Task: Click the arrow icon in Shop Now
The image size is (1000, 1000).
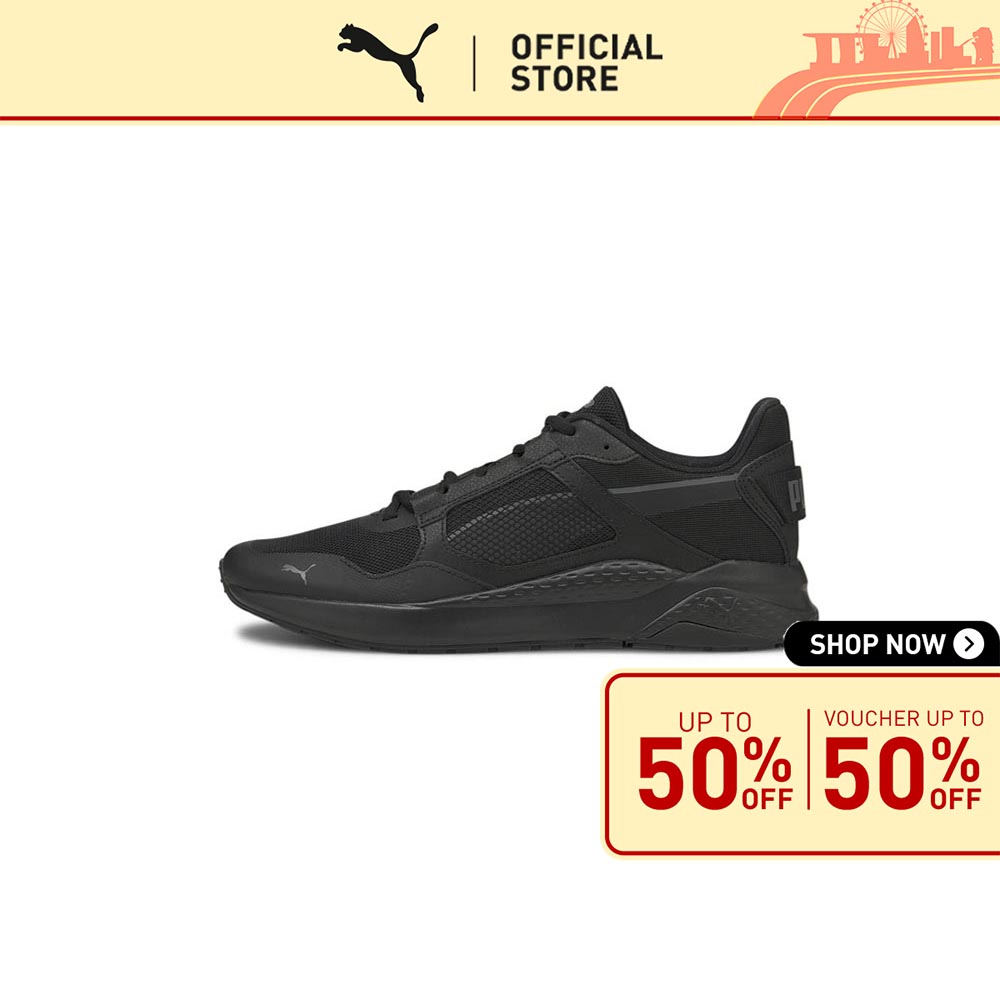Action: [x=968, y=644]
